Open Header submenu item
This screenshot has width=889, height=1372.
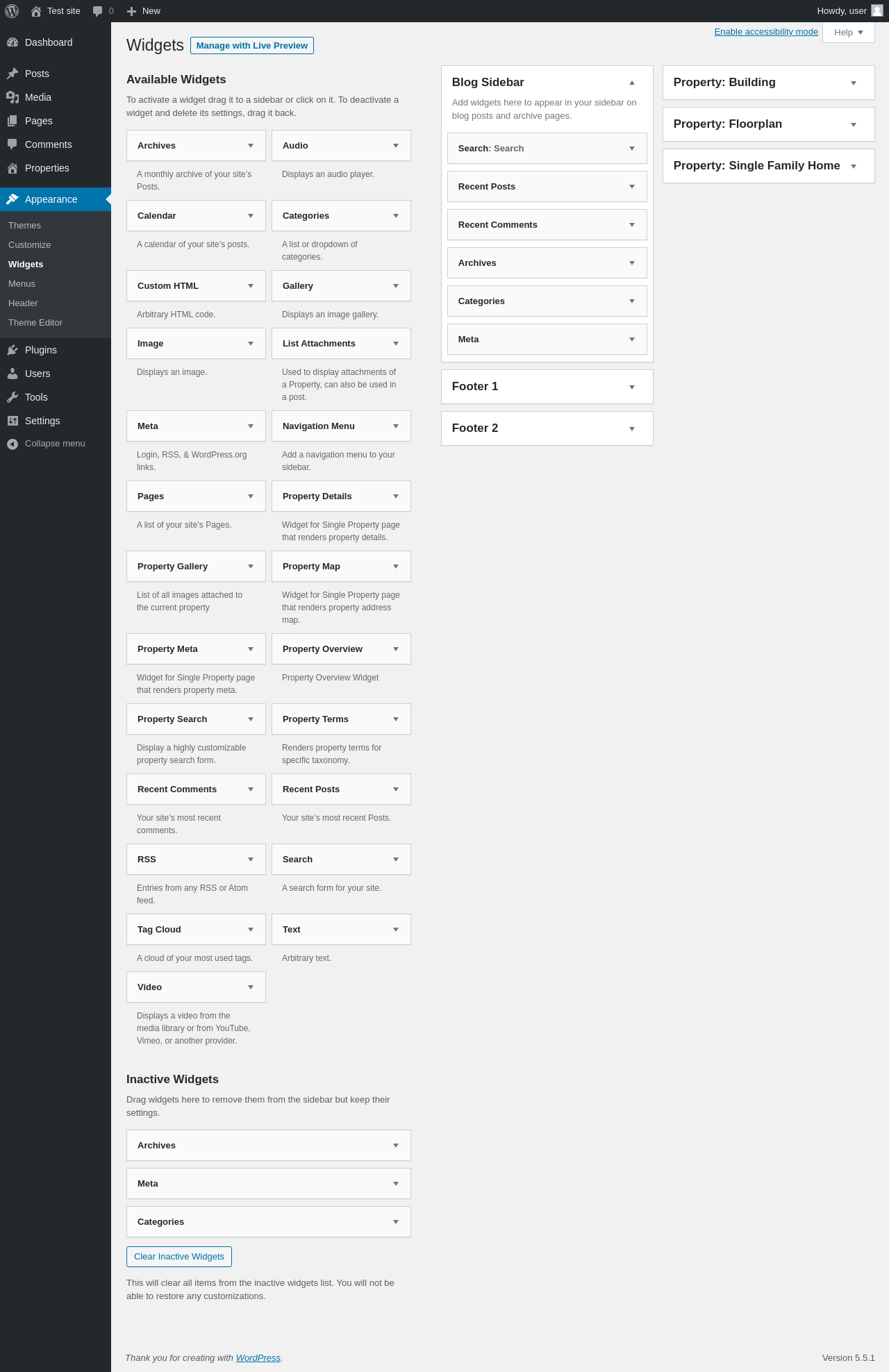23,303
